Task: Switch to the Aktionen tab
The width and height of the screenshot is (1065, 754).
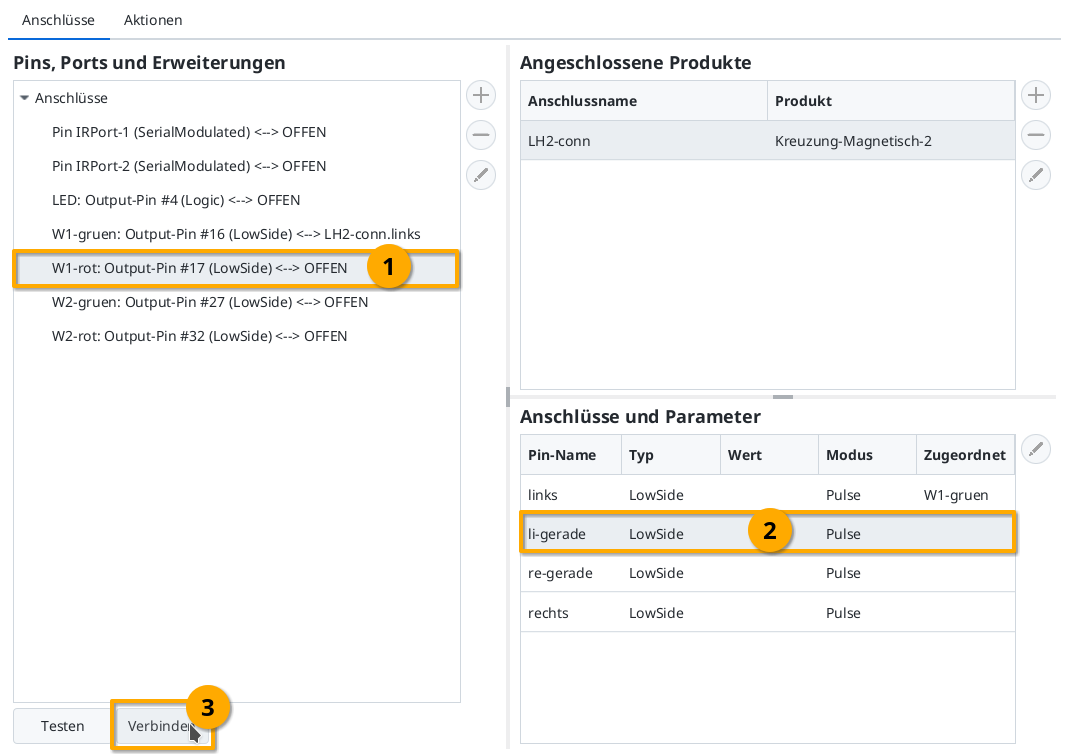Action: point(153,20)
